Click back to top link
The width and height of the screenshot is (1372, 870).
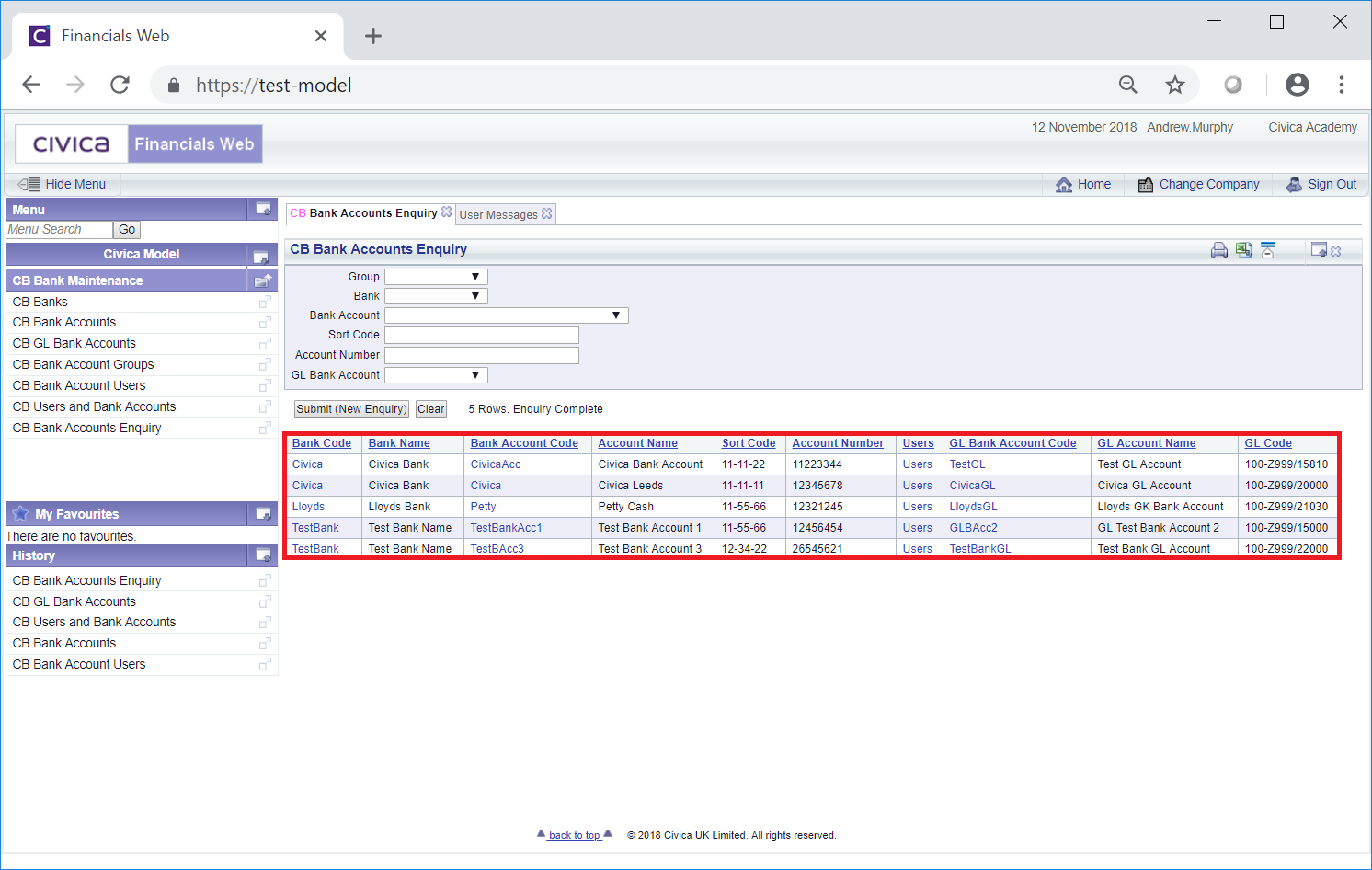click(575, 835)
